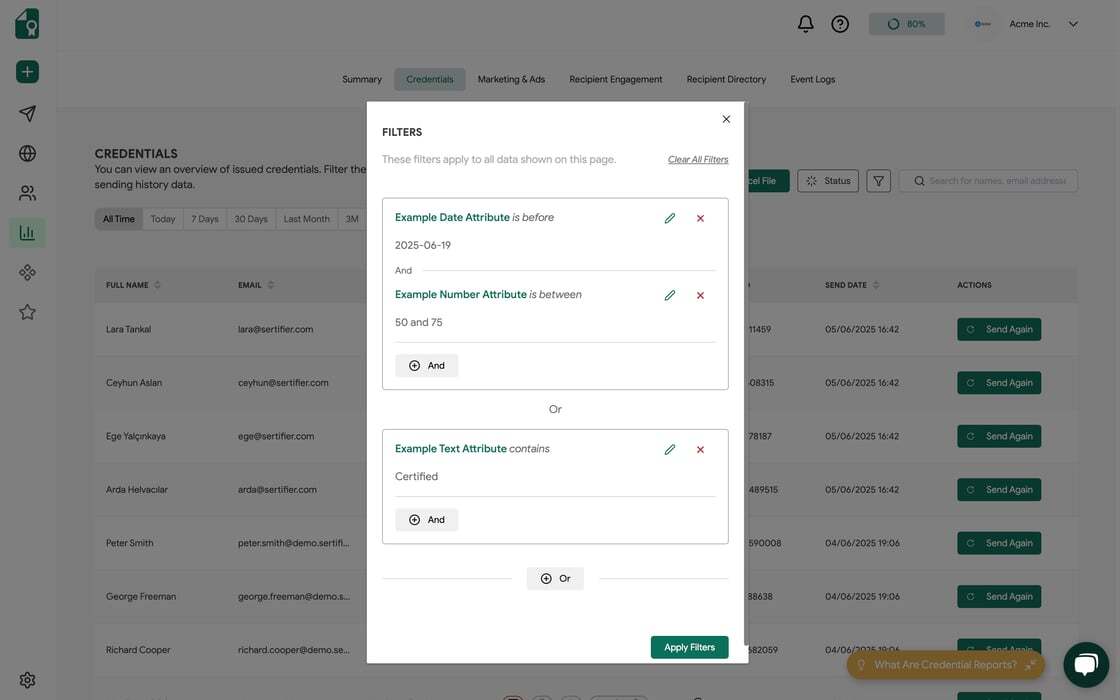Remove the Example Number Attribute filter

click(x=700, y=295)
